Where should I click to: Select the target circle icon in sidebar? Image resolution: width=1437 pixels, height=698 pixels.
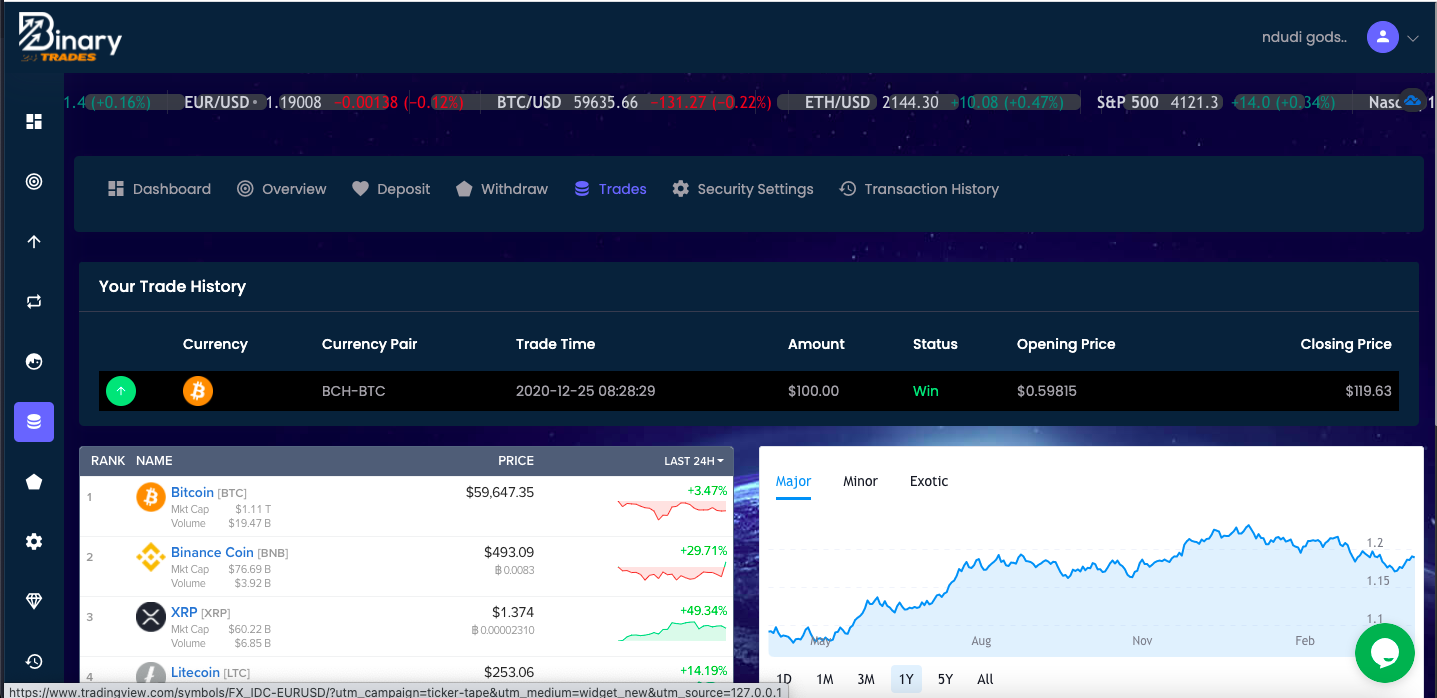pyautogui.click(x=34, y=182)
